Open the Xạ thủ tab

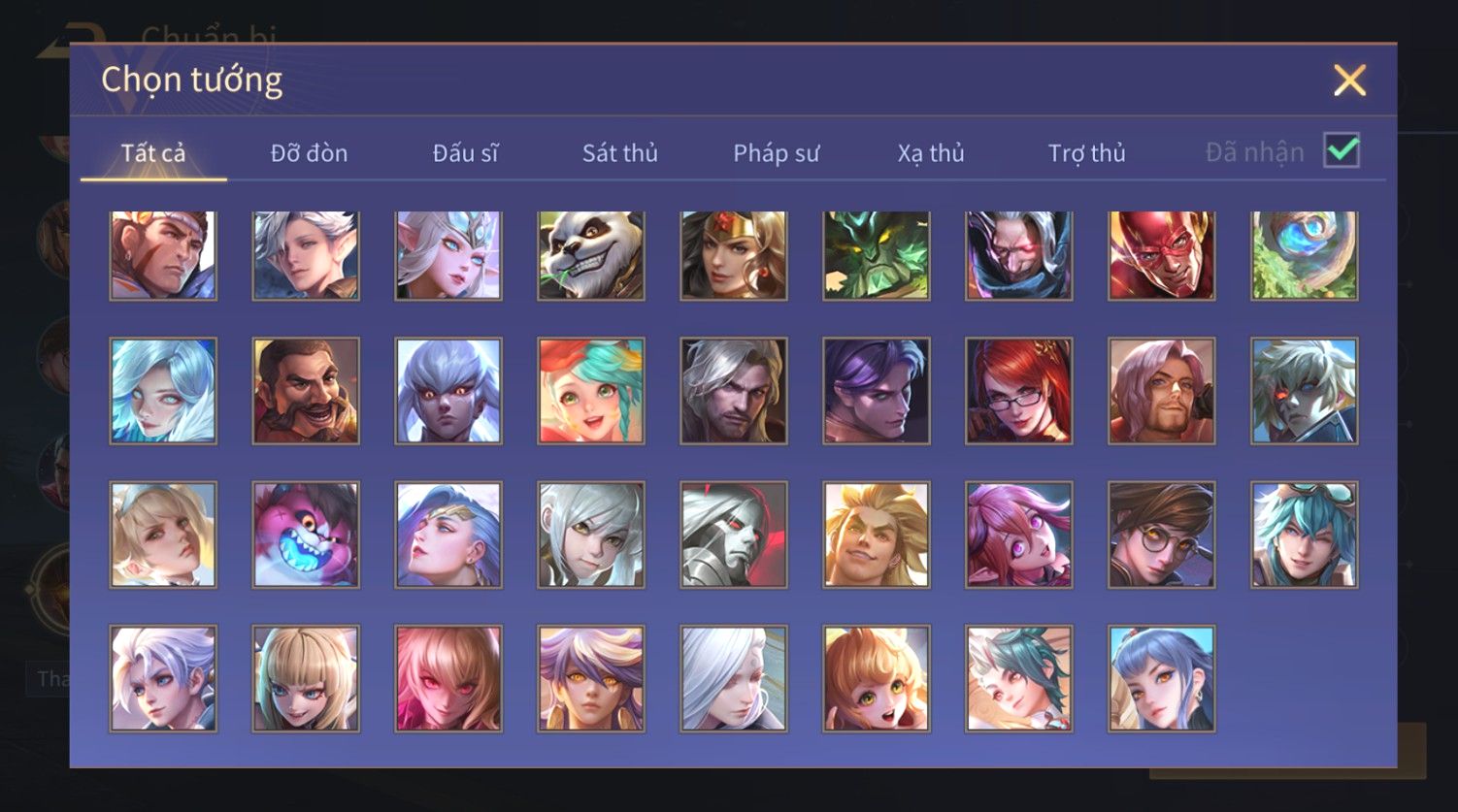click(x=931, y=153)
